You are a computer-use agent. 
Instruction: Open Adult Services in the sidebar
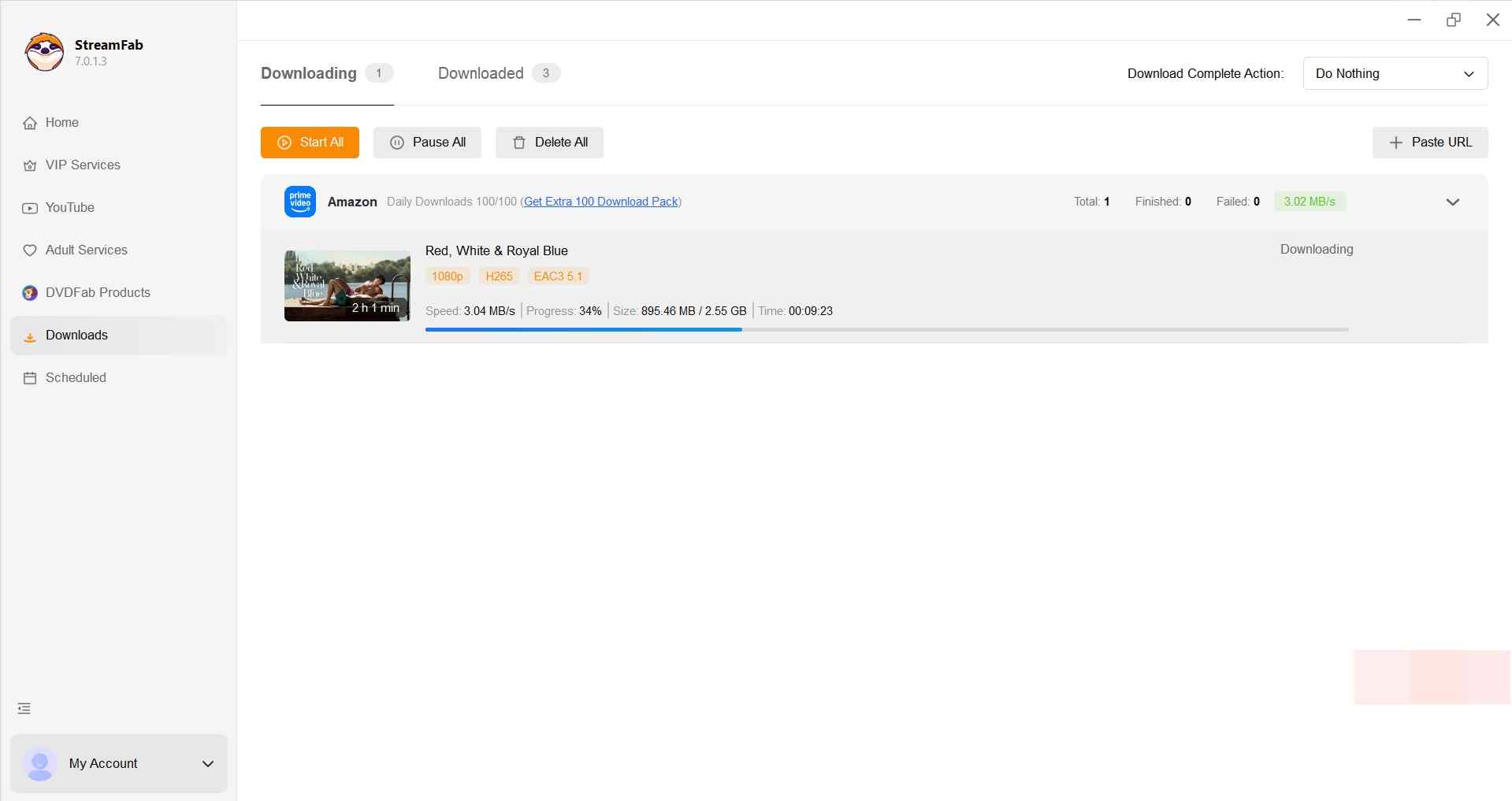pos(86,250)
